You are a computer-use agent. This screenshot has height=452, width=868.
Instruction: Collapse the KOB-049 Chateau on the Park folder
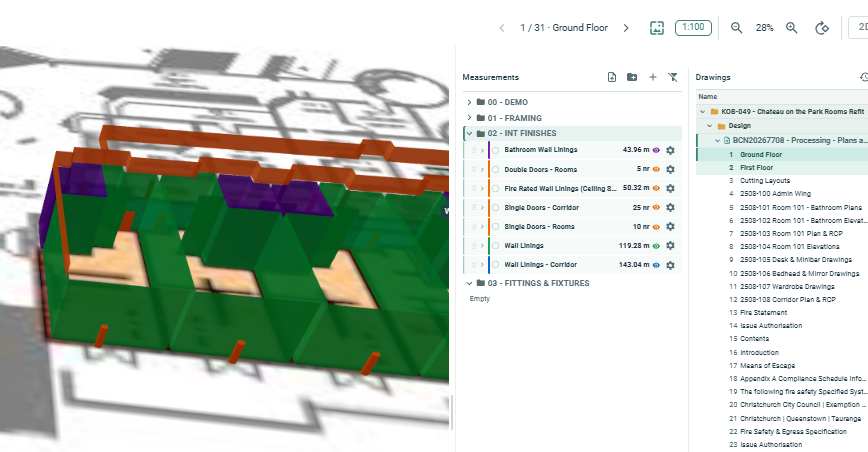click(x=702, y=111)
